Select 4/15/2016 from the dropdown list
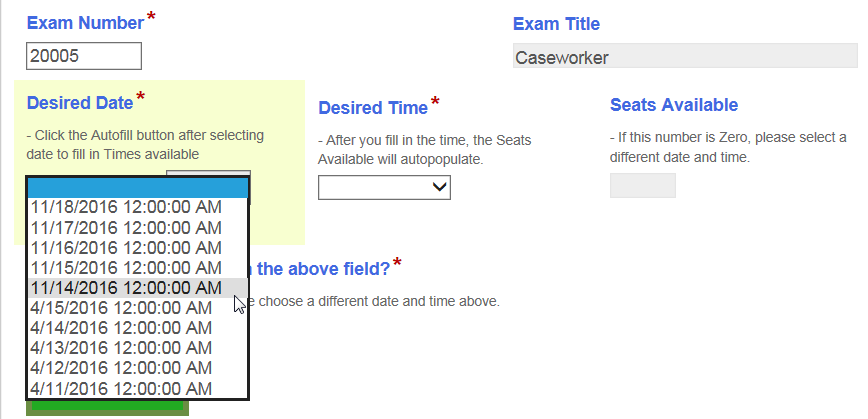This screenshot has width=868, height=419. coord(121,308)
